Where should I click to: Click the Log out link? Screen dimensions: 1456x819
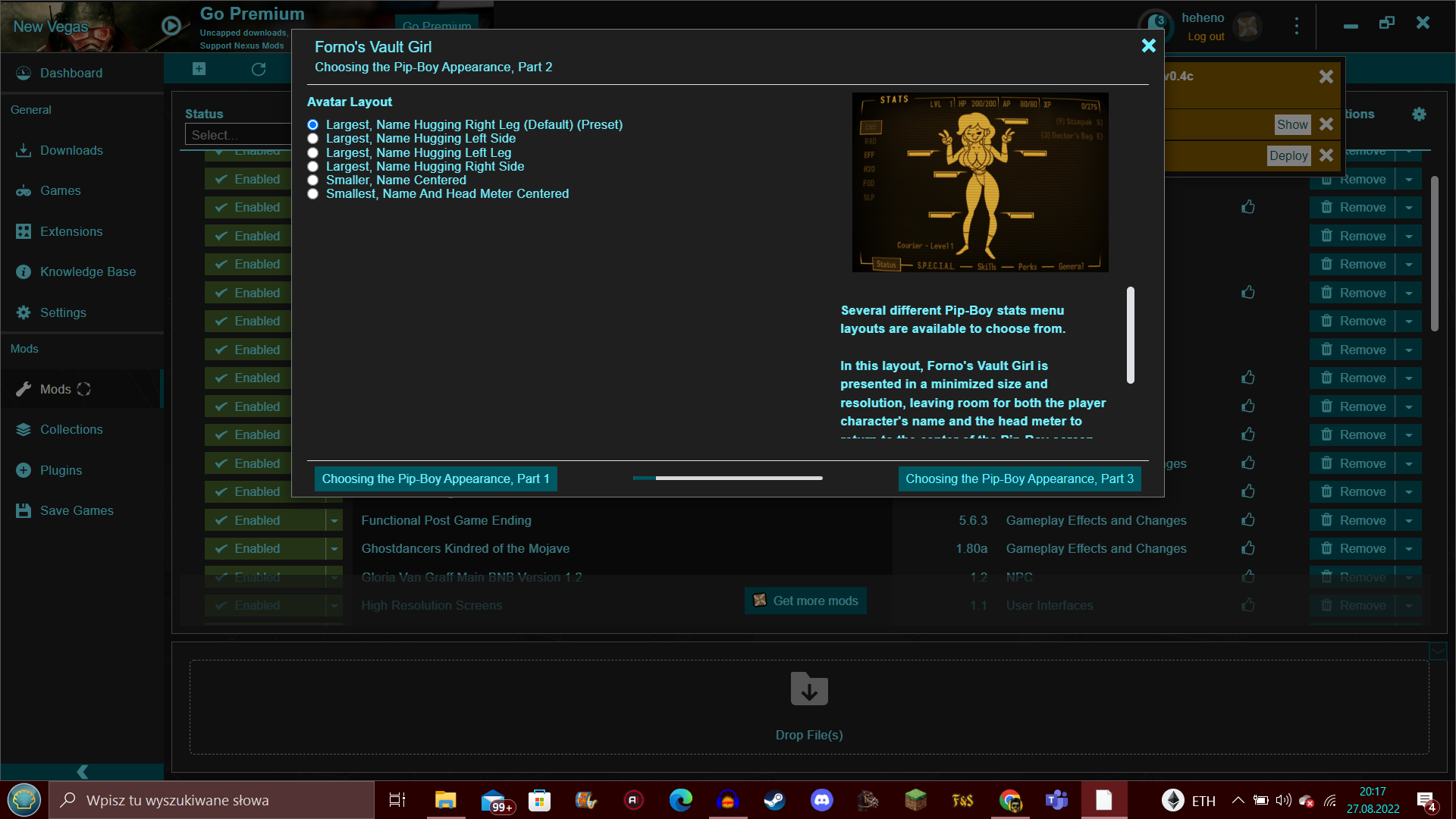[x=1206, y=36]
